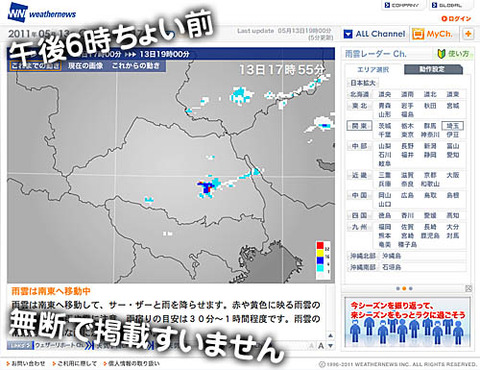Image resolution: width=480 pixels, height=370 pixels.
Task: Click the weathernews logo
Action: (x=42, y=12)
